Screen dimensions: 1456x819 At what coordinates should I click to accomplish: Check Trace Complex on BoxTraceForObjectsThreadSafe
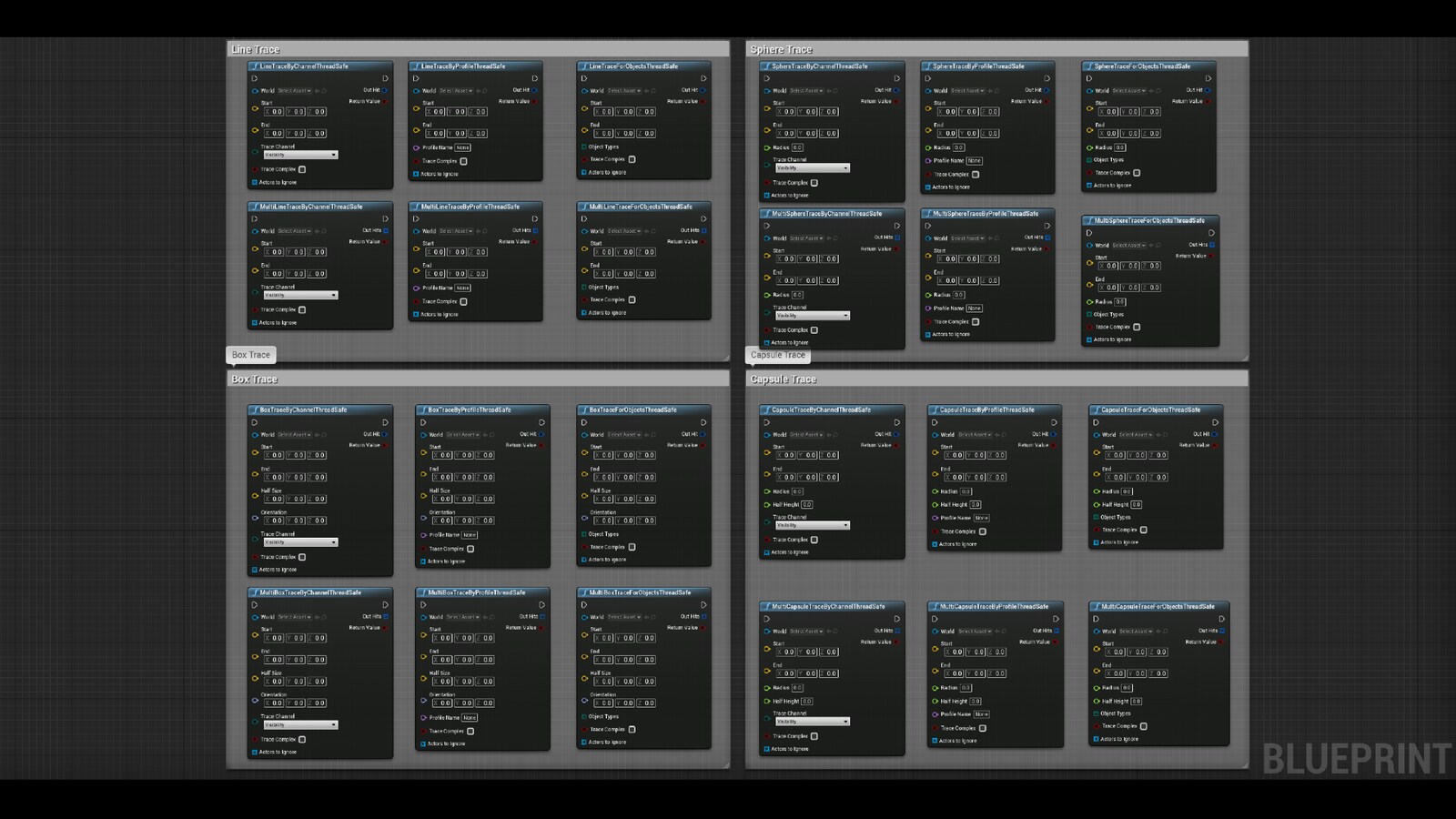(632, 547)
